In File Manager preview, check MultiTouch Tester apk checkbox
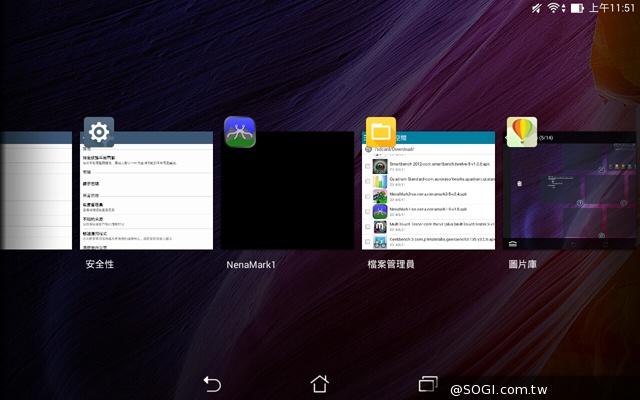Image resolution: width=640 pixels, height=400 pixels. (368, 227)
